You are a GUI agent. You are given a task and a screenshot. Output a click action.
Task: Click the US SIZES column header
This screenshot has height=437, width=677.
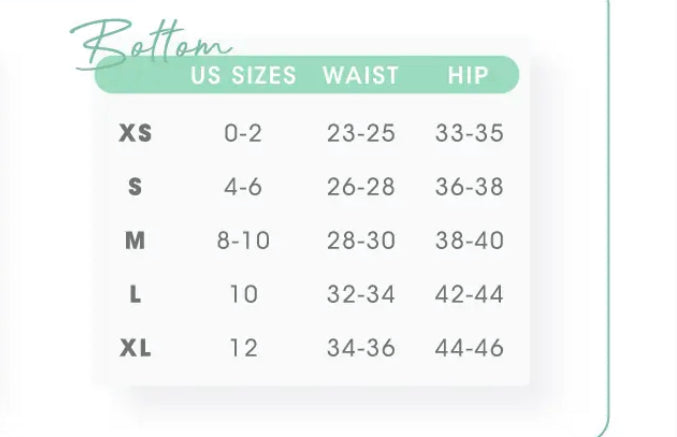click(x=243, y=76)
